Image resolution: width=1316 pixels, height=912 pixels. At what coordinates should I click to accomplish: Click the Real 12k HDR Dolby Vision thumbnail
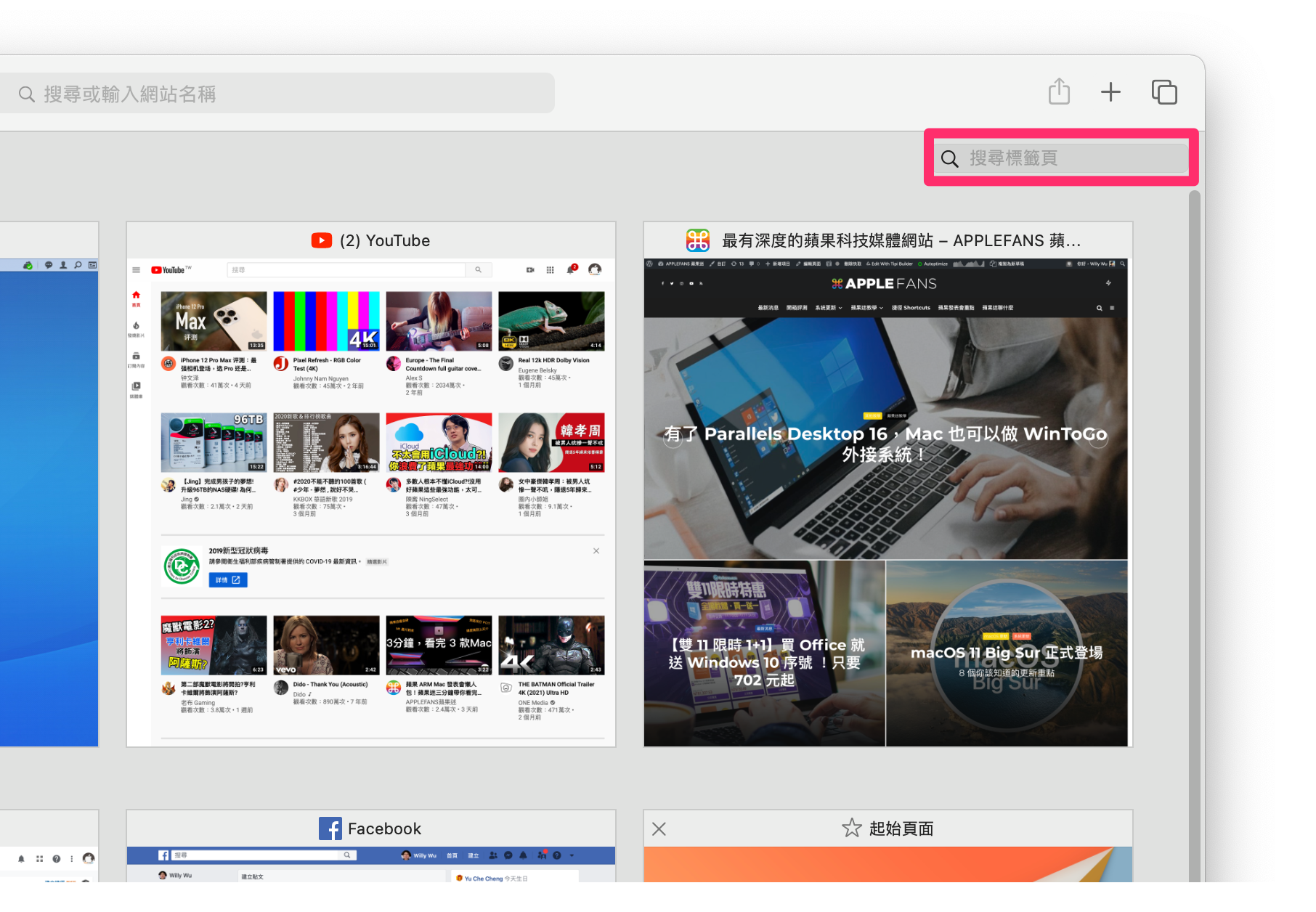[551, 321]
